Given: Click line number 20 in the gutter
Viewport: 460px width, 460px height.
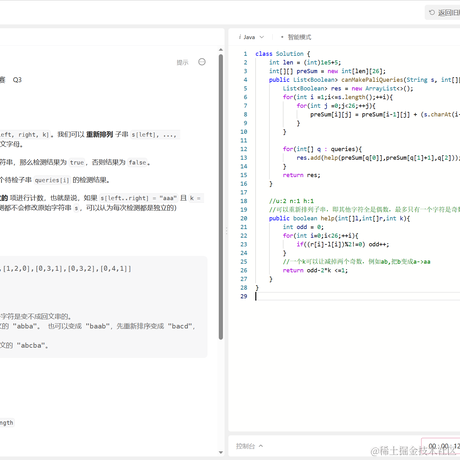Looking at the screenshot, I should click(x=244, y=218).
